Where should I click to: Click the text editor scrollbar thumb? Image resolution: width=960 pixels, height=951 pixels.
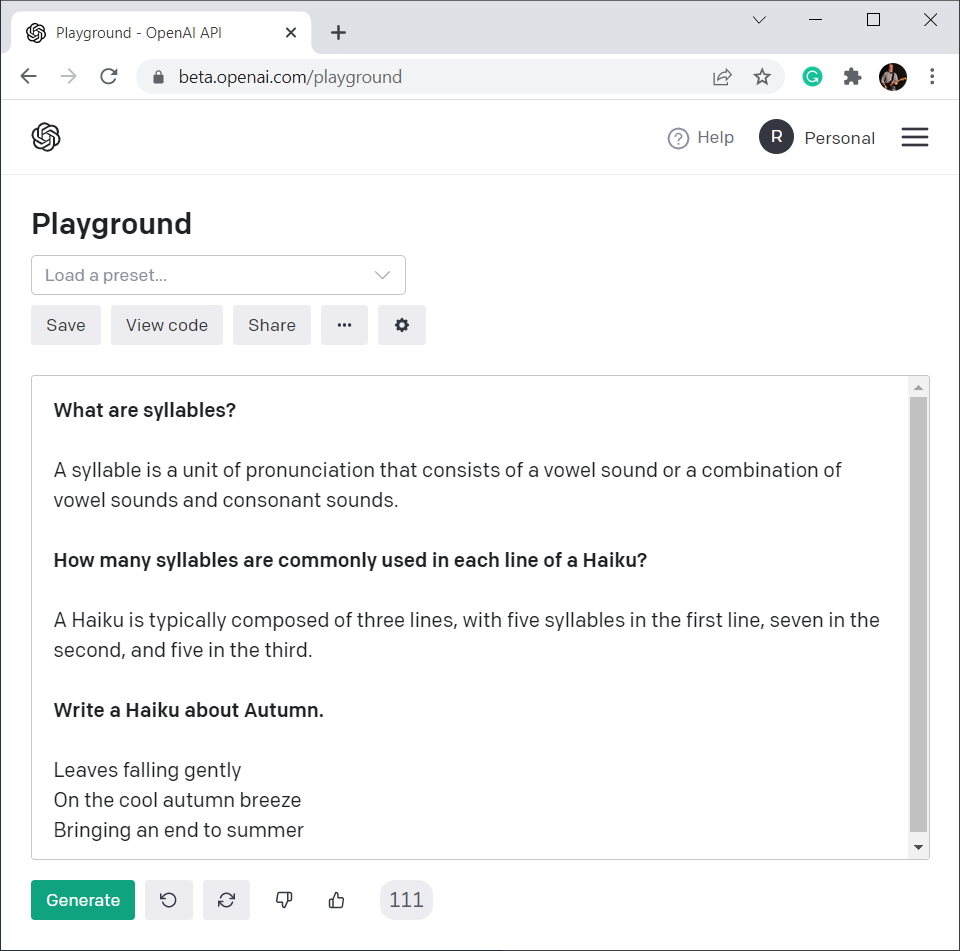point(918,614)
